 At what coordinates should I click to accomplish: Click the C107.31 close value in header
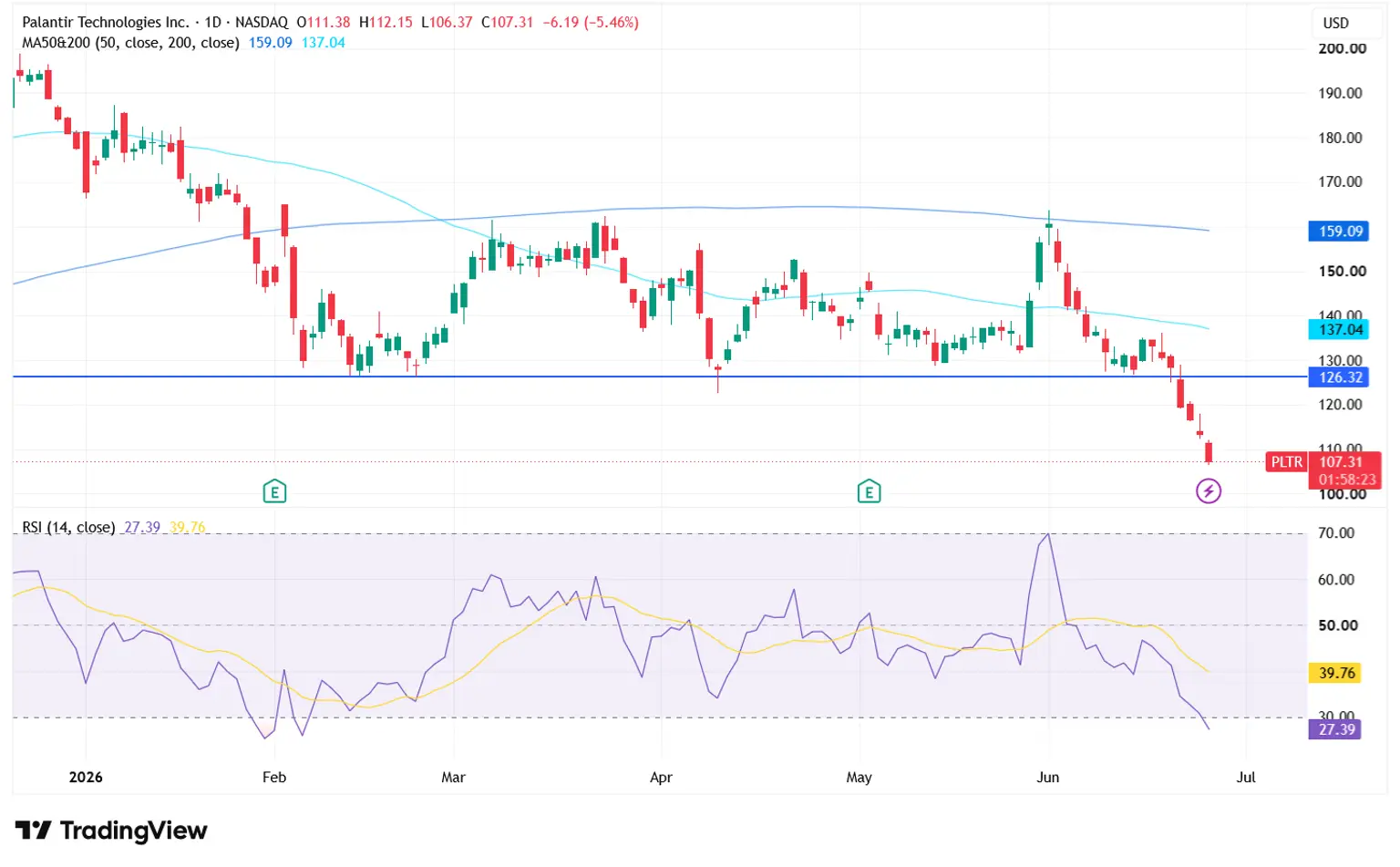pyautogui.click(x=507, y=22)
